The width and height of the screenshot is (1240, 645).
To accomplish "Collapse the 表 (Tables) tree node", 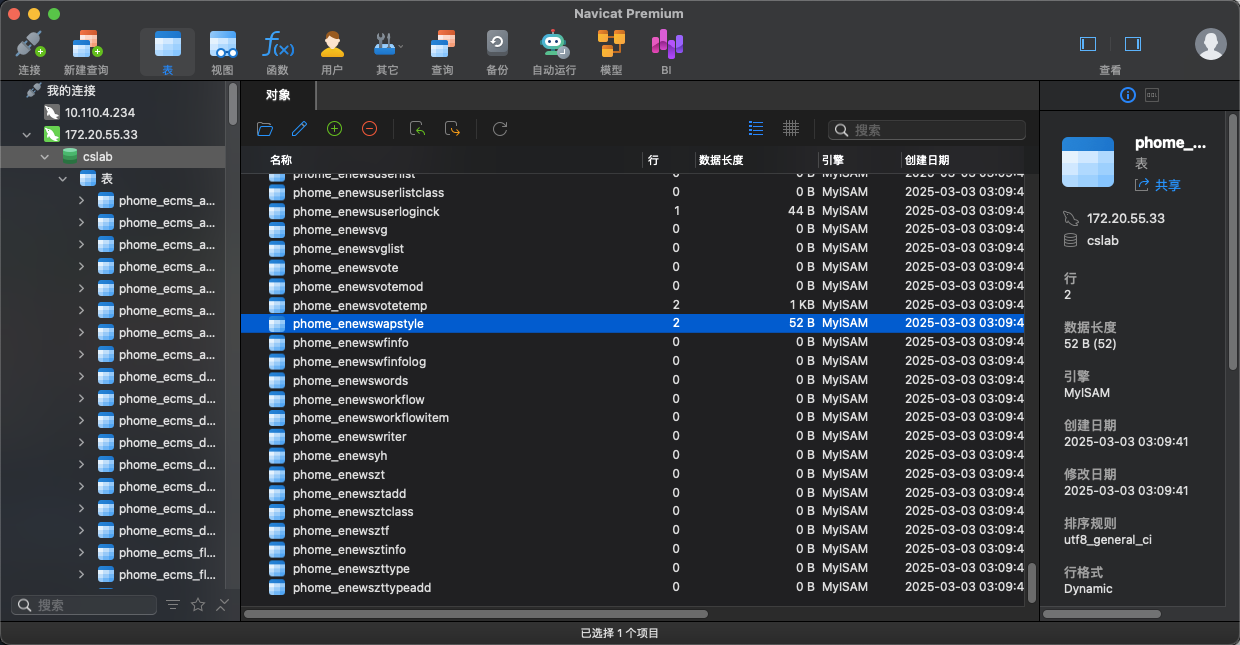I will [63, 179].
